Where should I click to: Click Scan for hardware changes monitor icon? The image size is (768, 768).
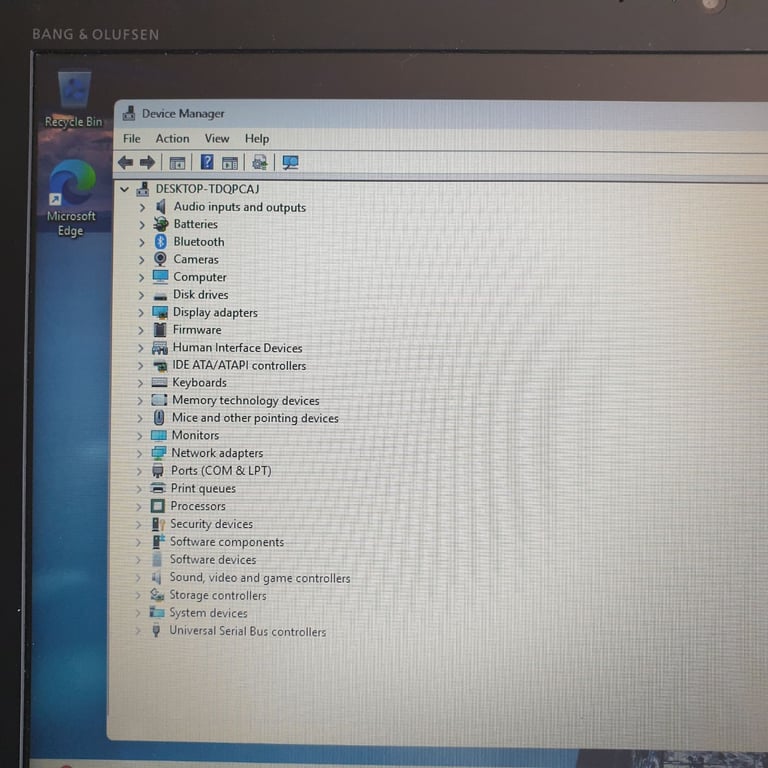[x=290, y=162]
